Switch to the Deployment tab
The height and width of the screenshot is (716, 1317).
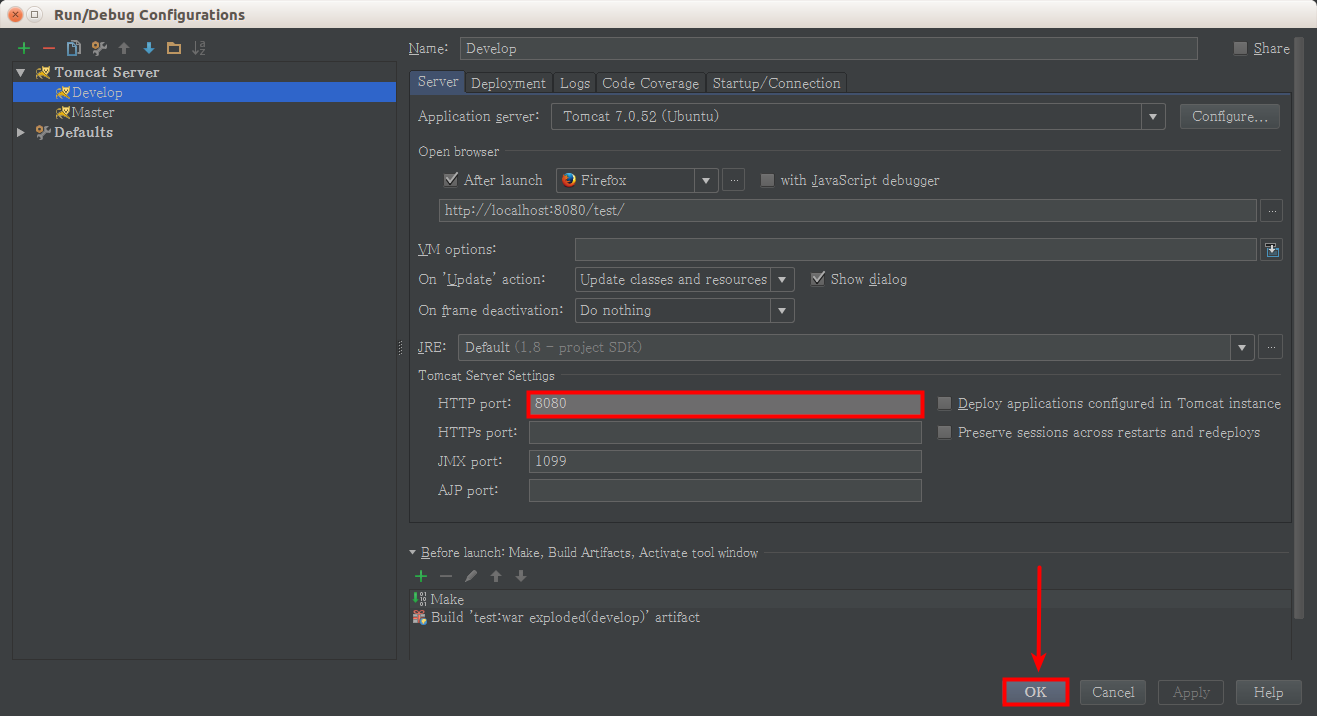[508, 83]
